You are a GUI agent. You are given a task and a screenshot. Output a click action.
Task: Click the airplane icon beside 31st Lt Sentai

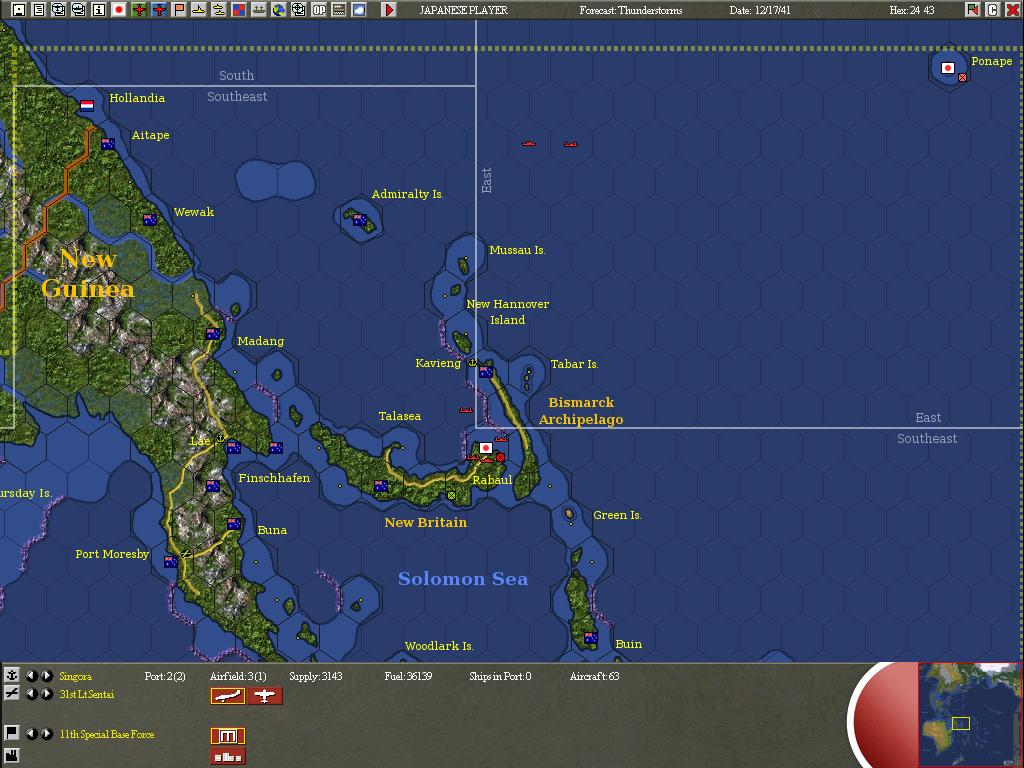[11, 693]
